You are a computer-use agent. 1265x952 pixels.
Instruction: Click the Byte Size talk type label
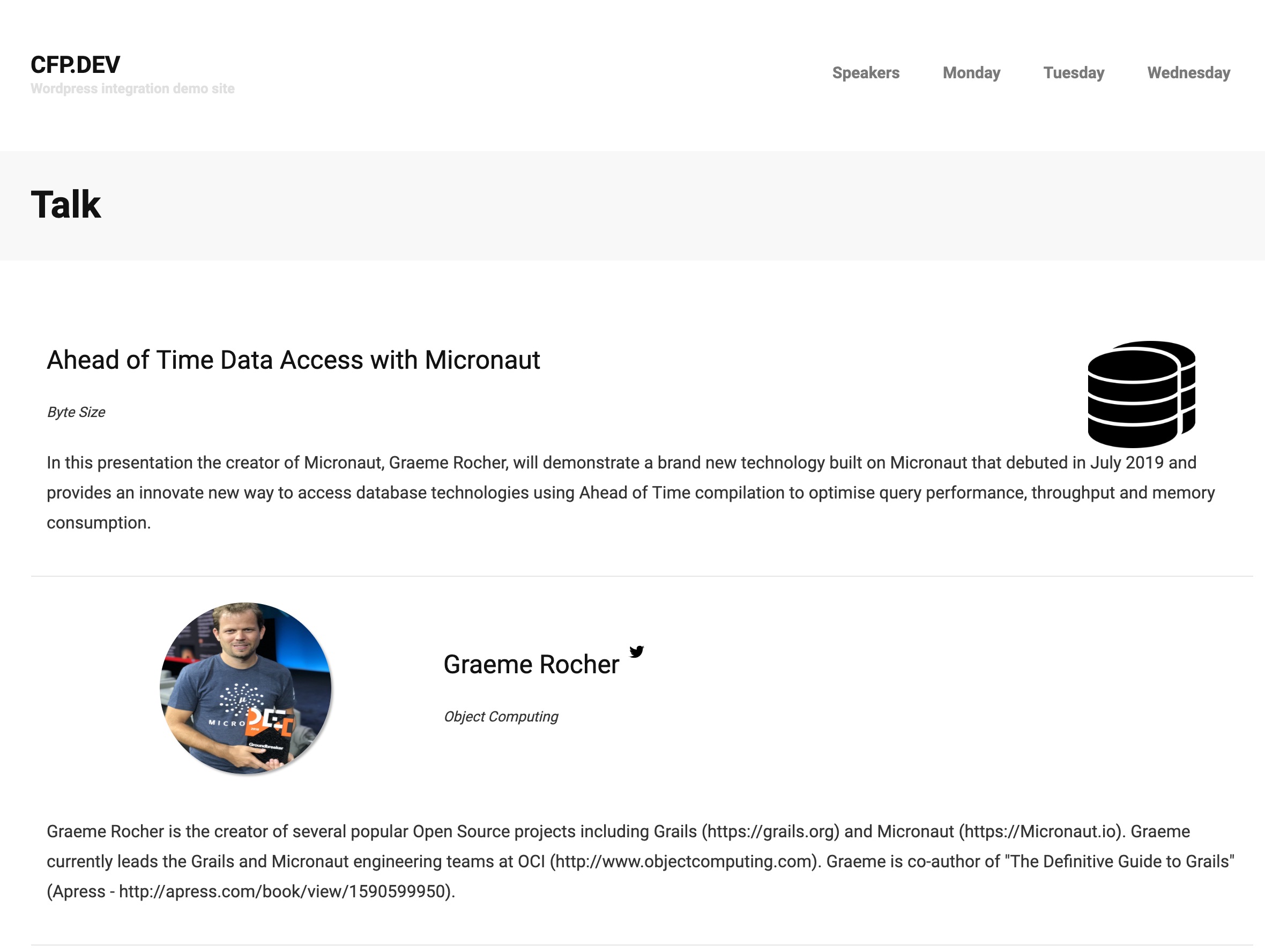pos(76,412)
